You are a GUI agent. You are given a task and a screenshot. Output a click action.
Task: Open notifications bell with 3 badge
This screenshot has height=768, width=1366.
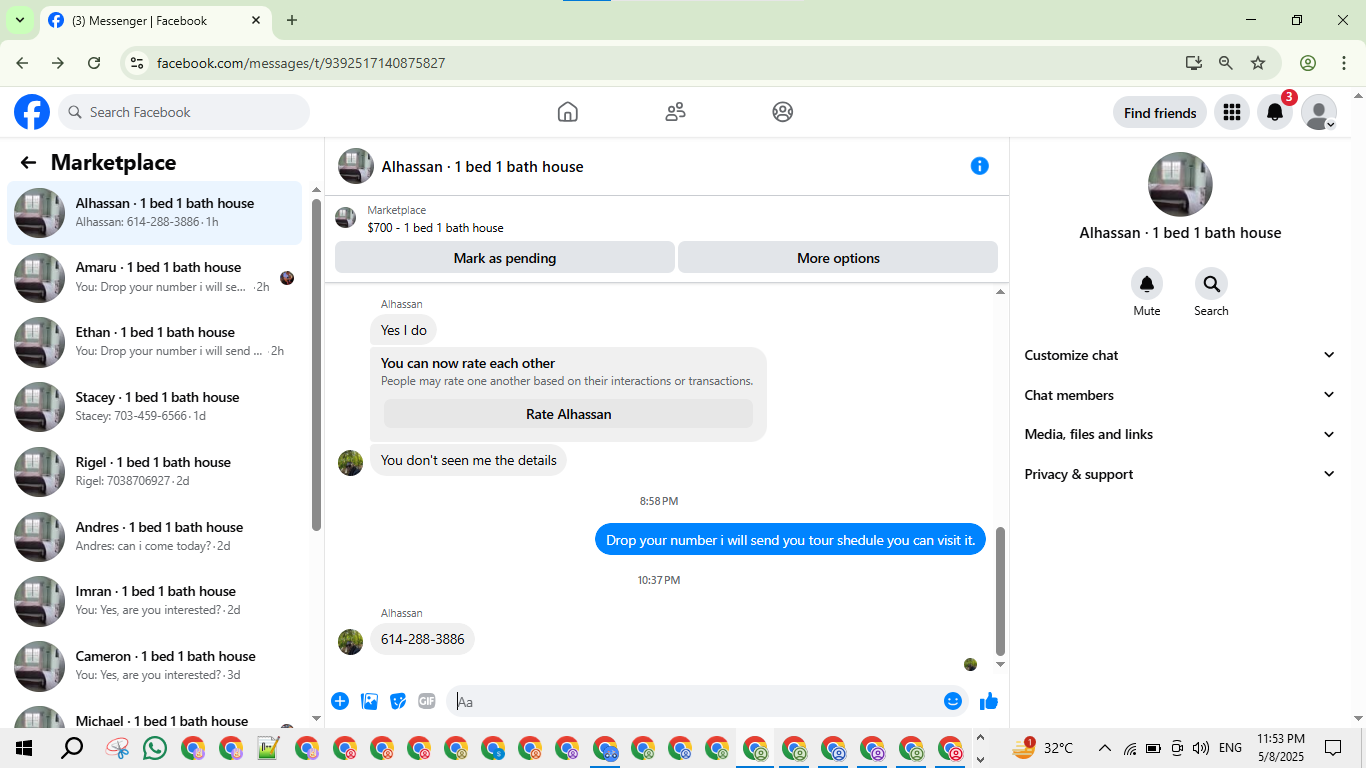(1275, 113)
